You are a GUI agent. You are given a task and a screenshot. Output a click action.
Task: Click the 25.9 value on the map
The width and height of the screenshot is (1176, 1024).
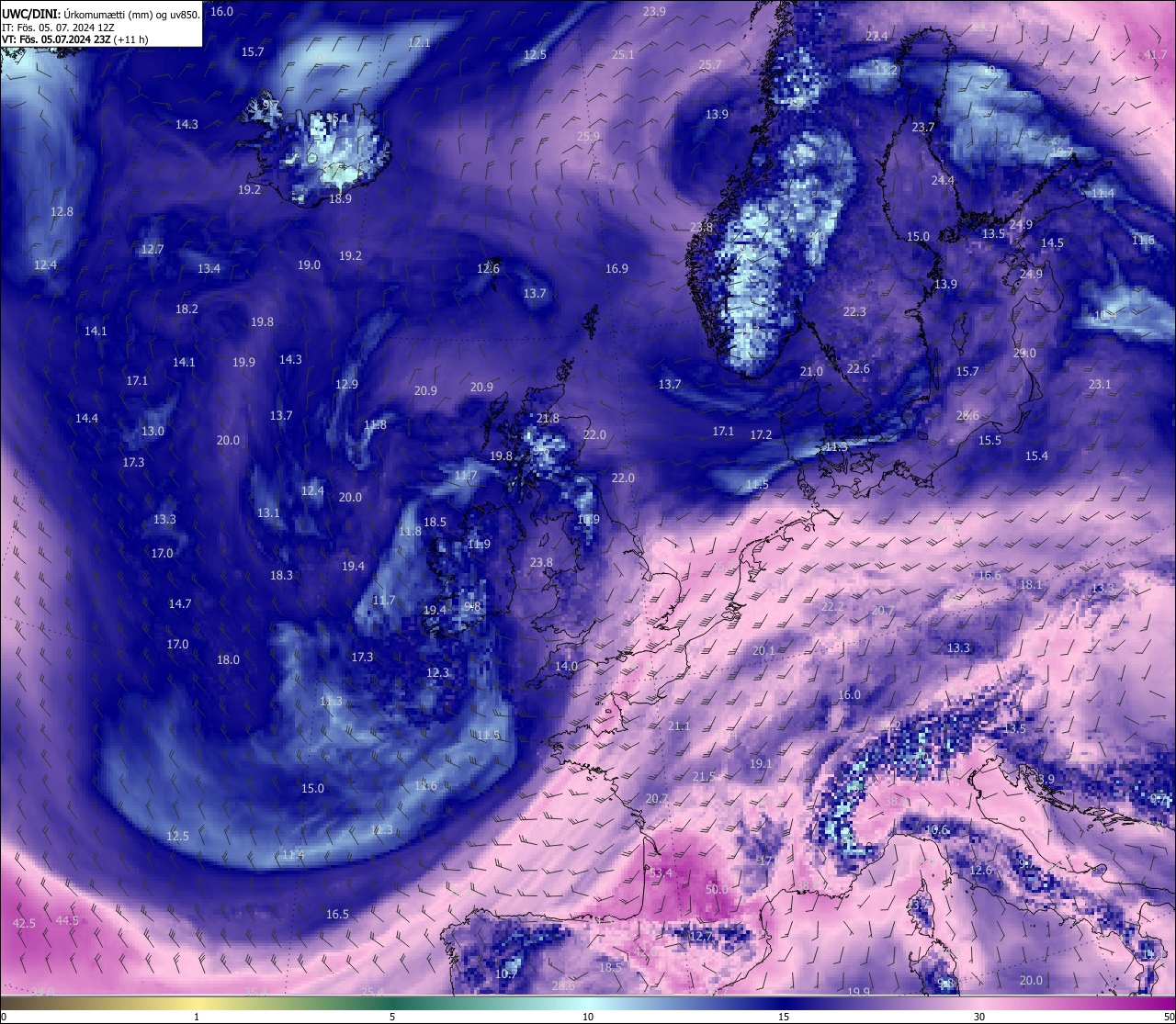click(x=588, y=136)
